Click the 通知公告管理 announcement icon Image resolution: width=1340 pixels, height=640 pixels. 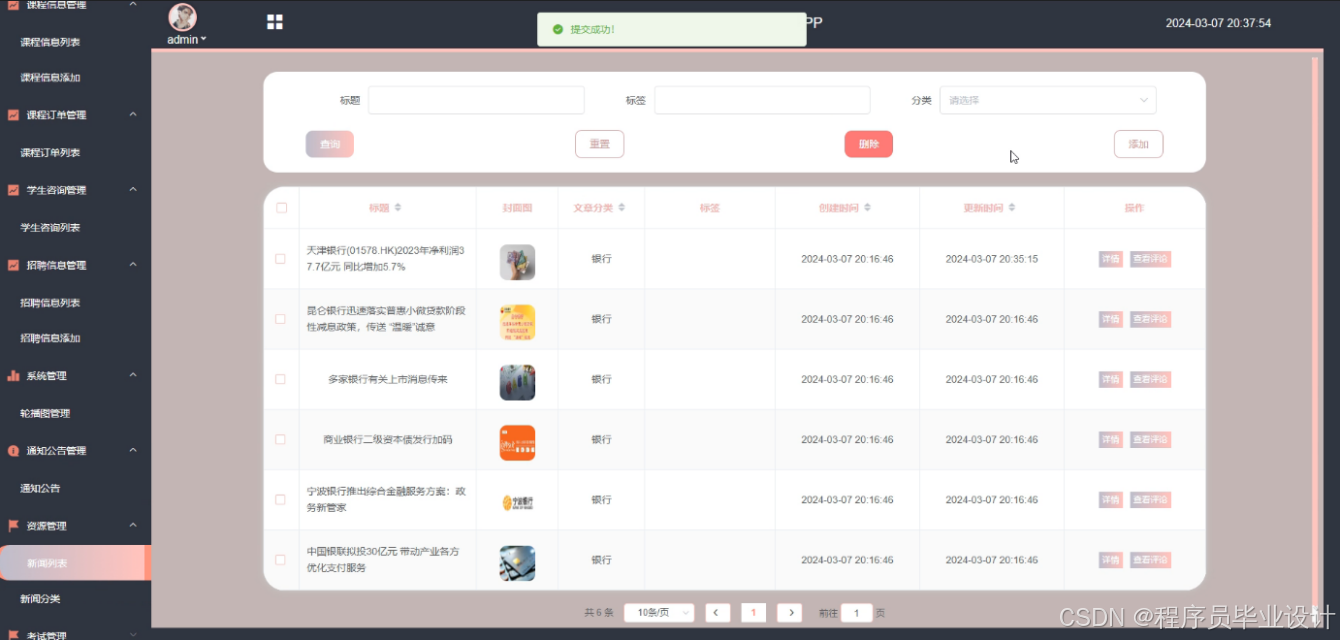click(12, 450)
